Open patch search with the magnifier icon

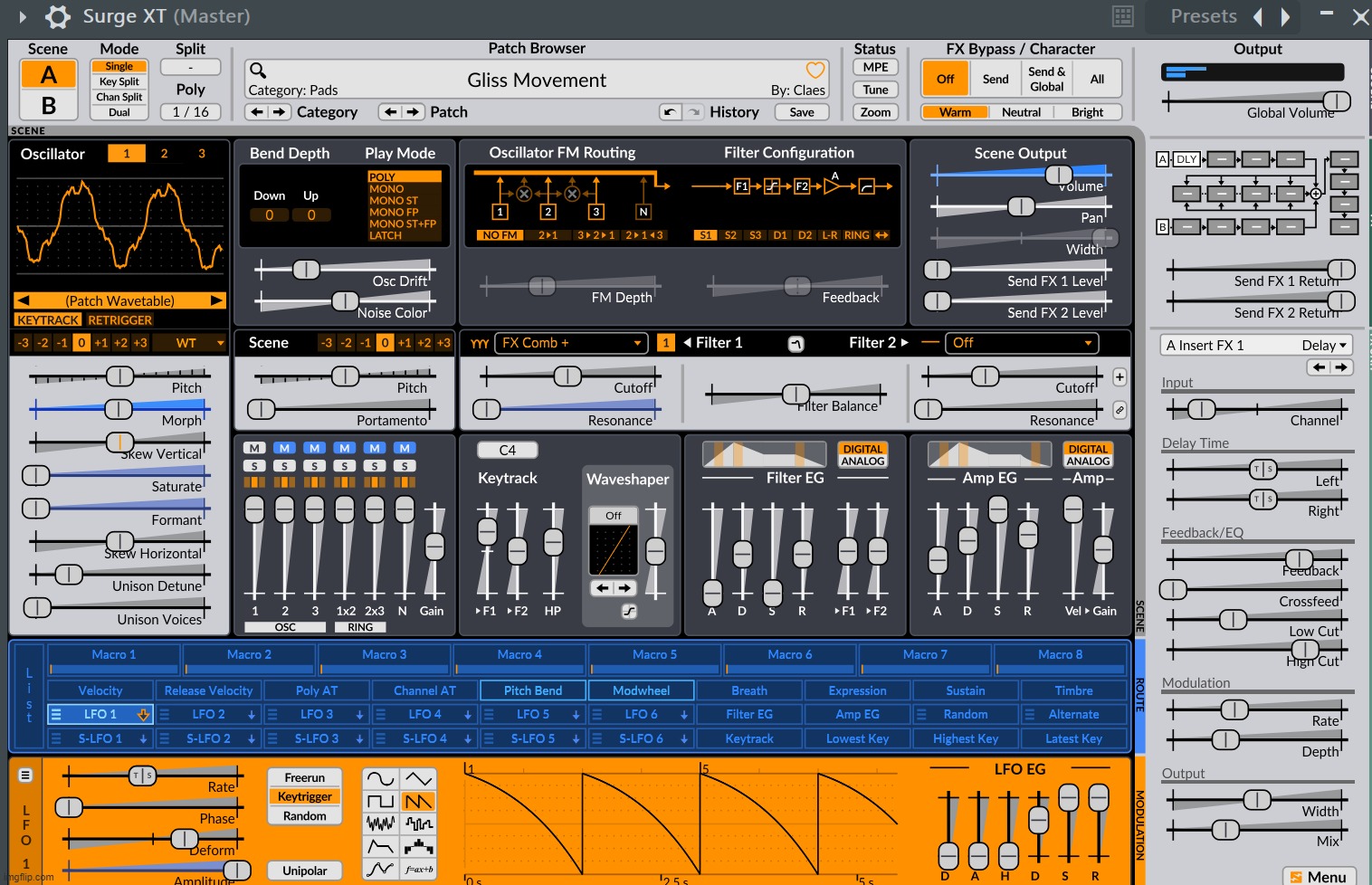tap(258, 71)
